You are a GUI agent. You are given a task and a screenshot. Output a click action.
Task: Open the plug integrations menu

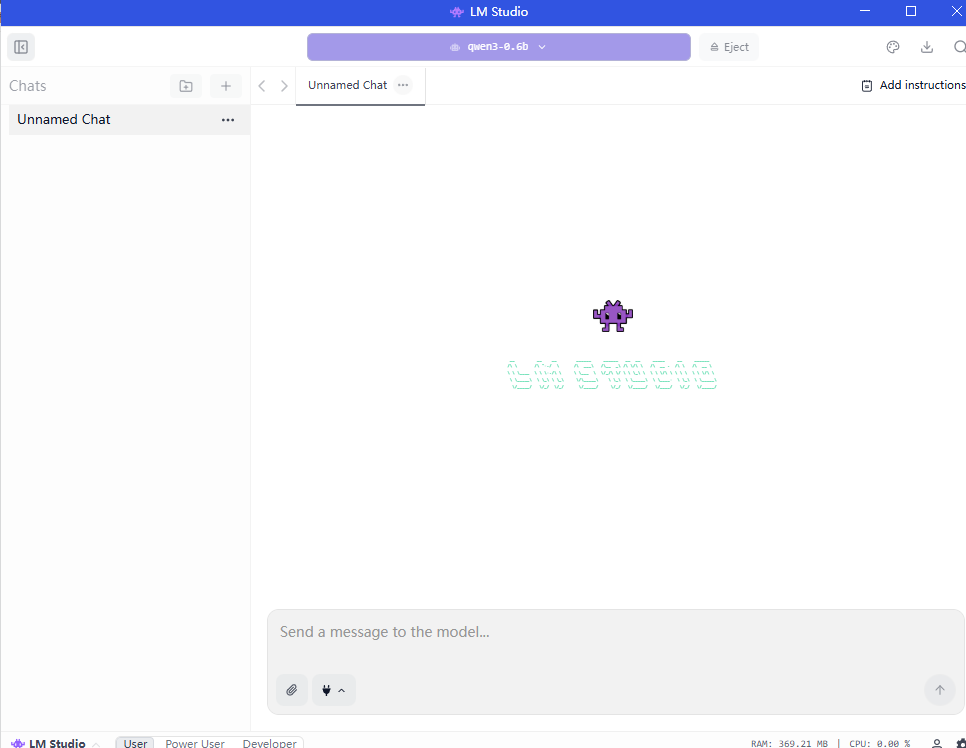(x=333, y=690)
